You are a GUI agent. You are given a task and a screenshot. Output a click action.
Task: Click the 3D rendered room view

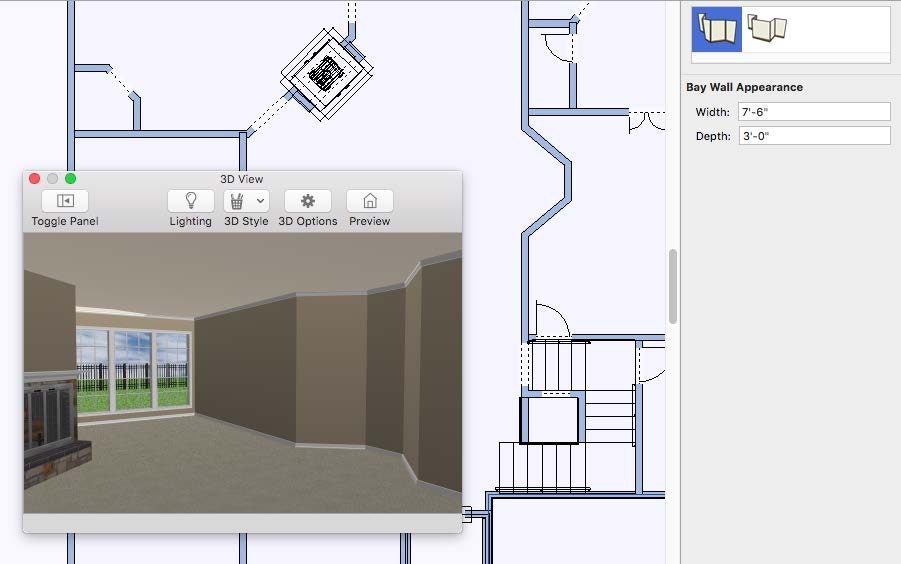click(x=242, y=373)
